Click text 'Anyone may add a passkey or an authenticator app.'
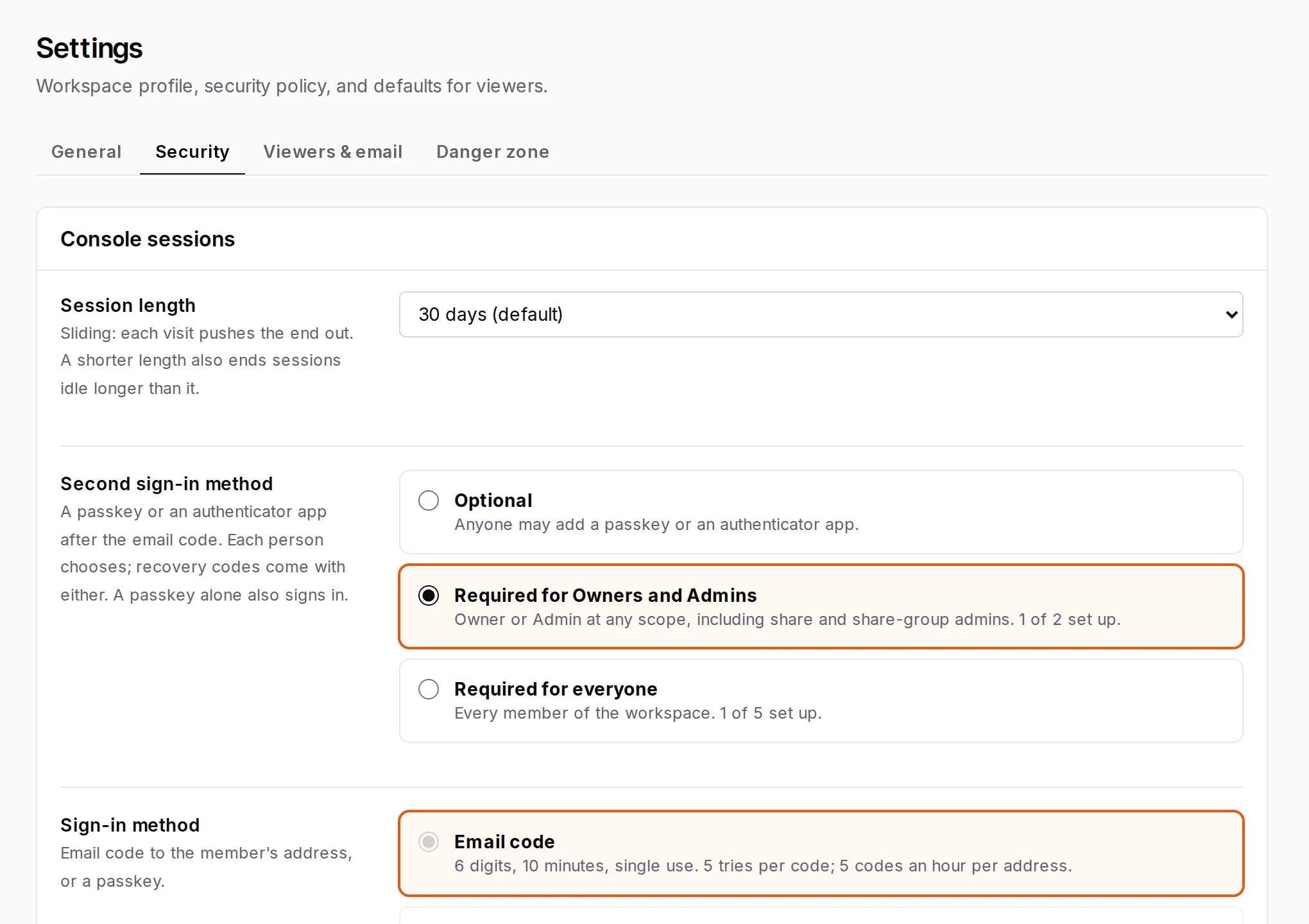Viewport: 1309px width, 924px height. click(x=656, y=525)
